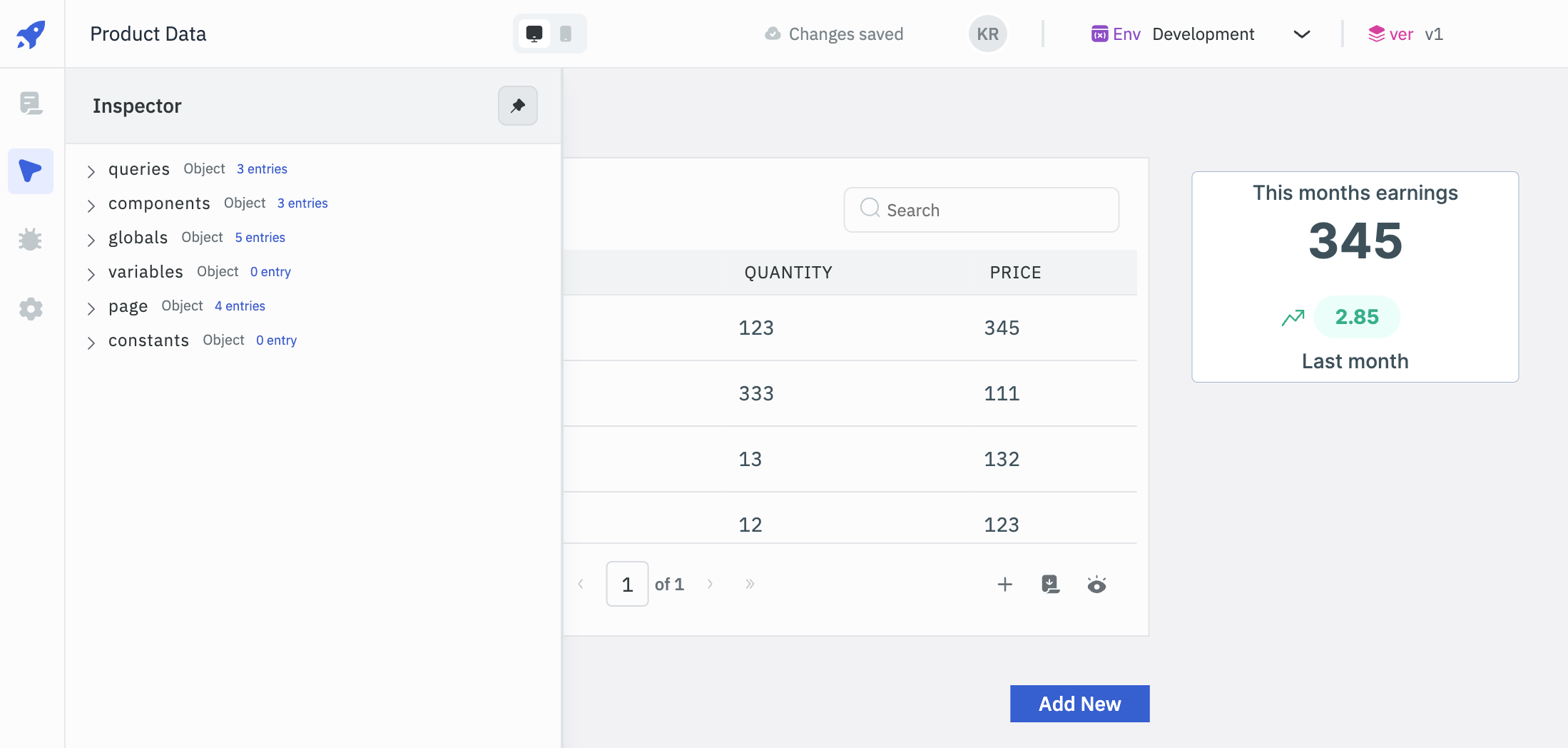
Task: Switch to mobile layout view
Action: 566,34
